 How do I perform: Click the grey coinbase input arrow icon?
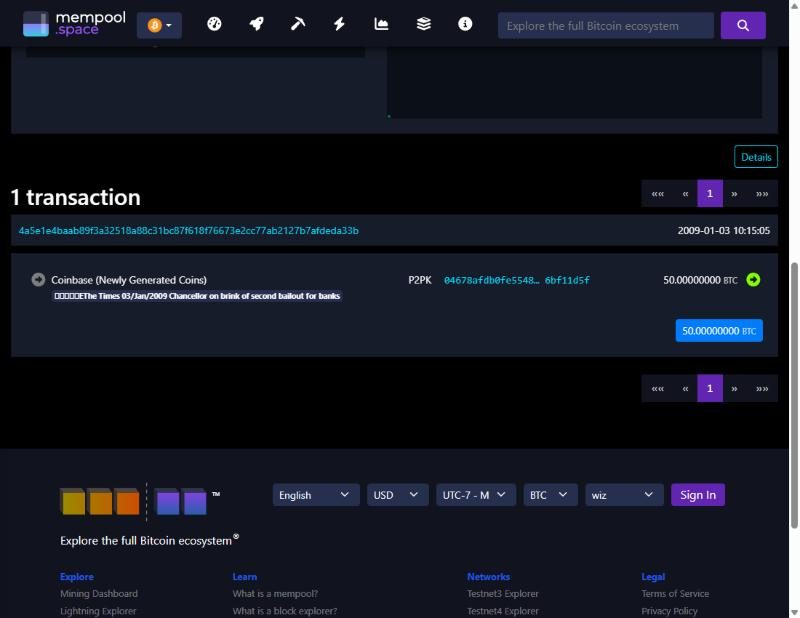click(x=38, y=280)
